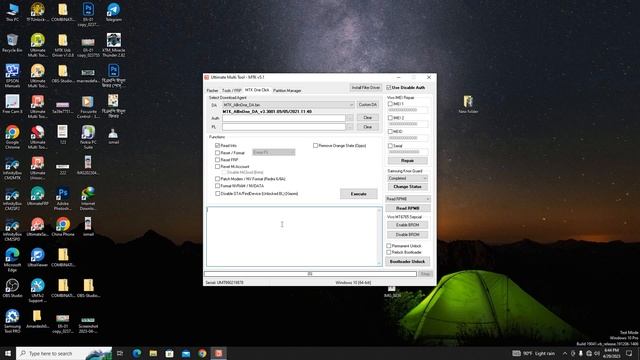Open the Telegram desktop shortcut
The height and width of the screenshot is (360, 640).
113,11
